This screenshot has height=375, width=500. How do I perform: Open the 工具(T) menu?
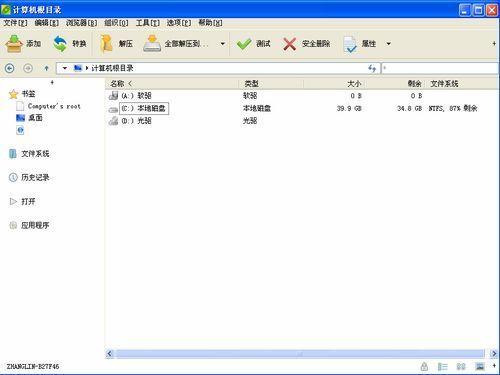point(148,23)
